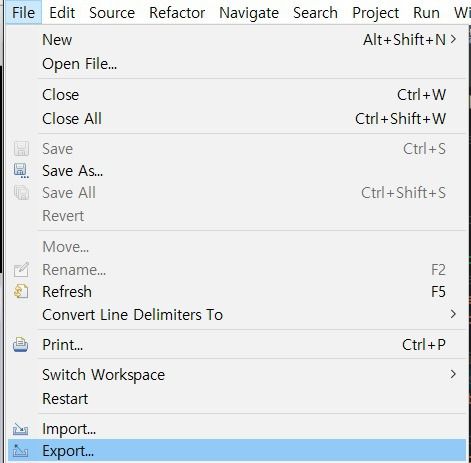
Task: Click the printer icon beside Print
Action: point(21,344)
